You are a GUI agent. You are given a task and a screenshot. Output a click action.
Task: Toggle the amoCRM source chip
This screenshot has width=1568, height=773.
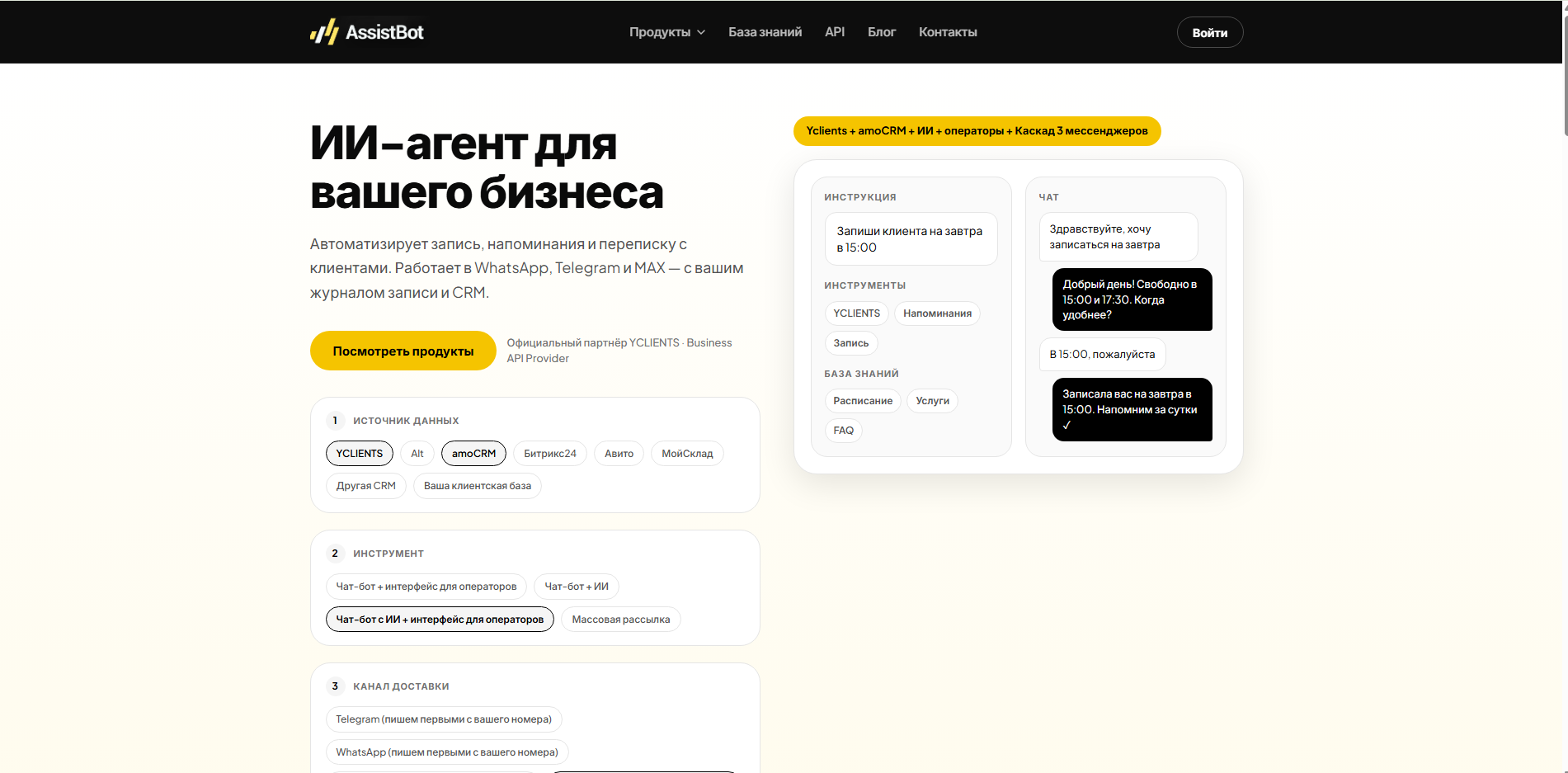[473, 453]
